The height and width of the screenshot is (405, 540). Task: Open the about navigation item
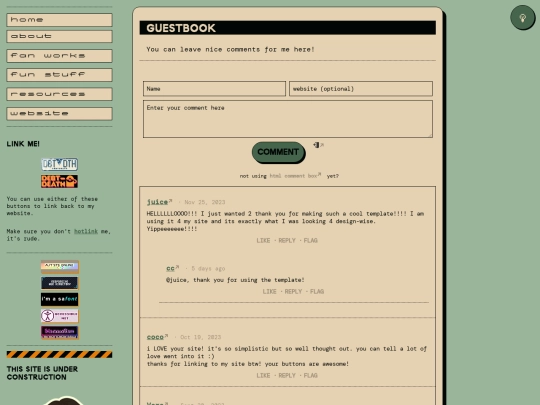click(59, 37)
